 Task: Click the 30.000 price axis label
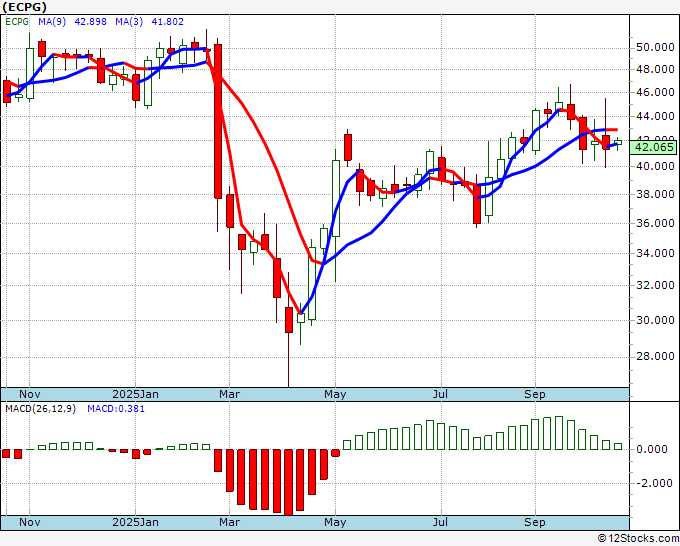click(x=655, y=320)
